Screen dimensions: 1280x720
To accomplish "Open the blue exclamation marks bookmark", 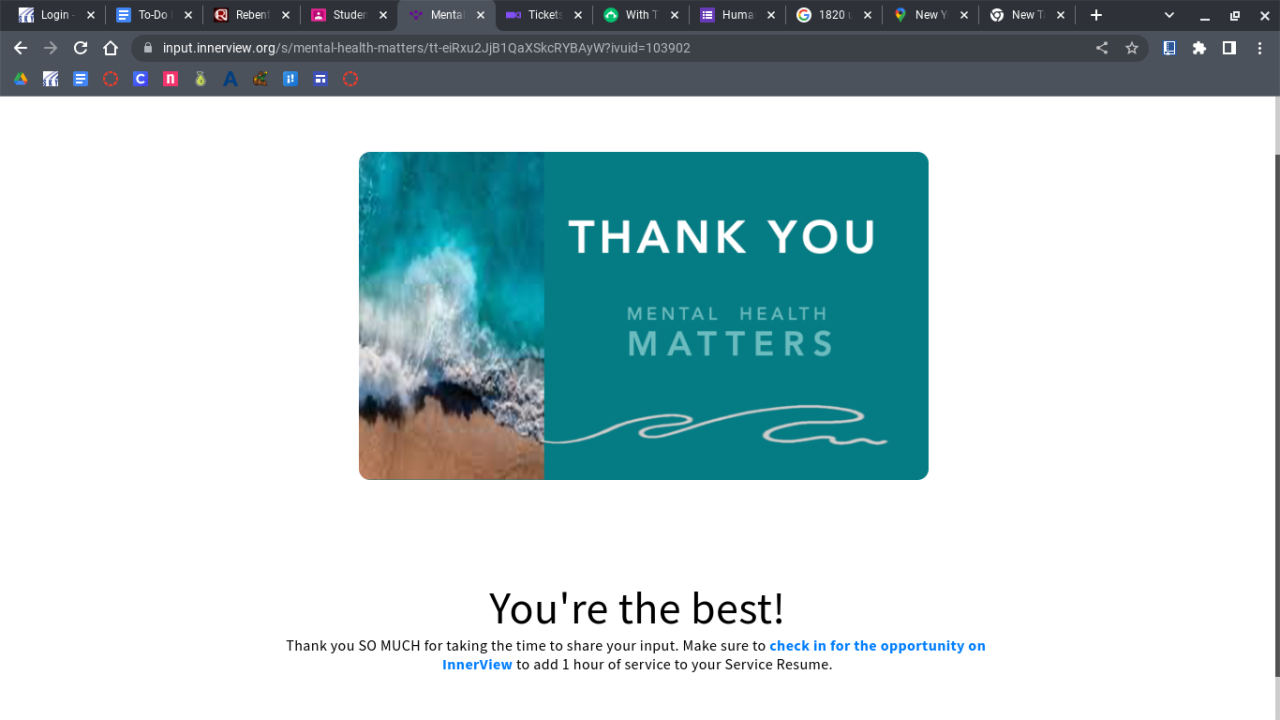I will tap(290, 79).
